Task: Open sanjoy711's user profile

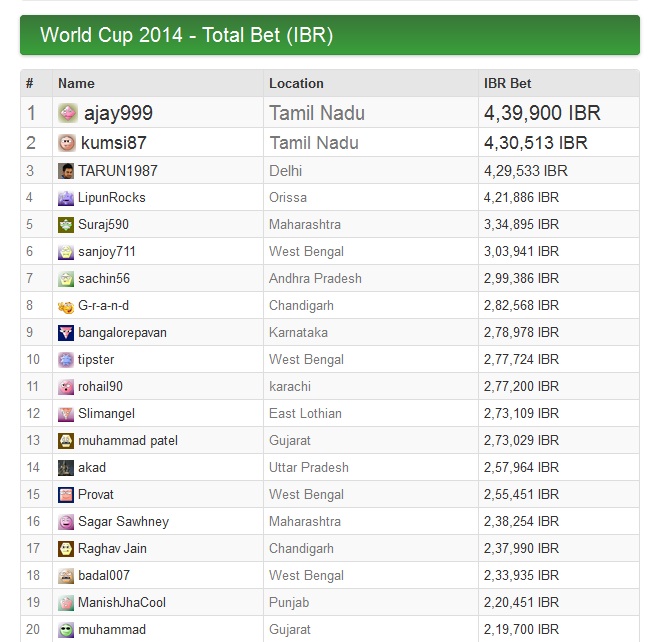Action: [107, 252]
